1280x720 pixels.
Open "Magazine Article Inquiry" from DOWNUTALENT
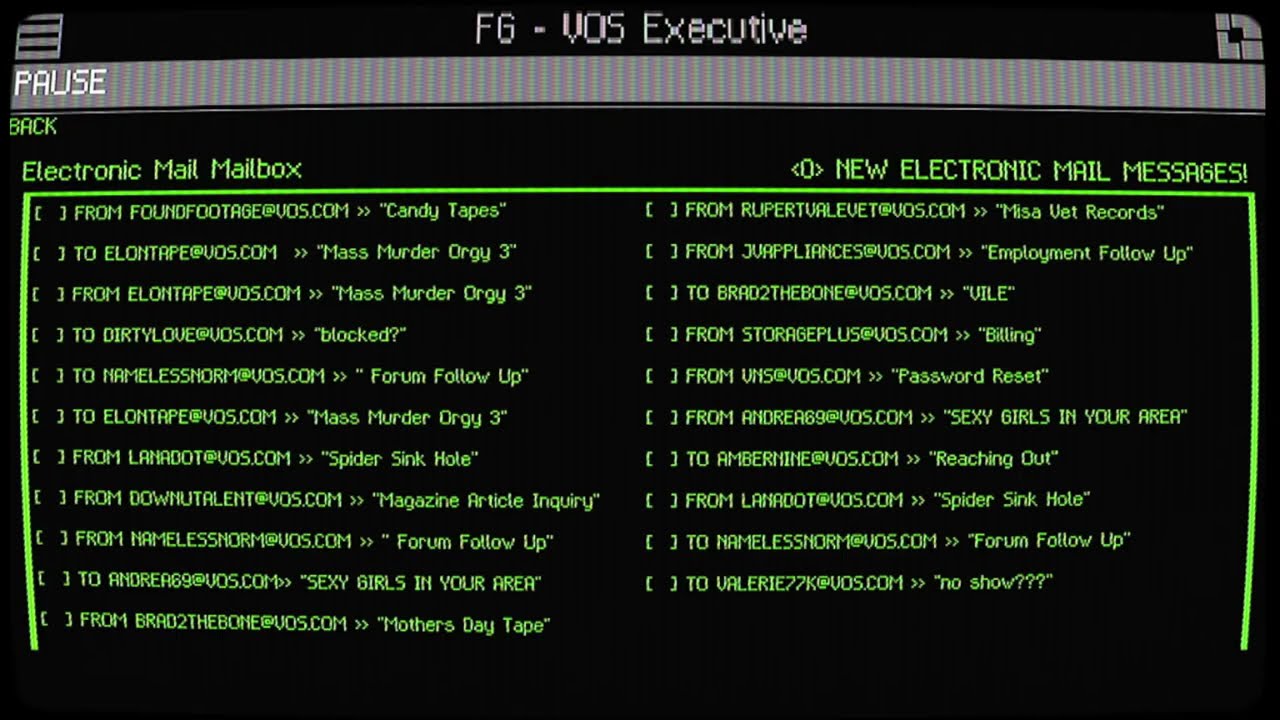tap(336, 500)
